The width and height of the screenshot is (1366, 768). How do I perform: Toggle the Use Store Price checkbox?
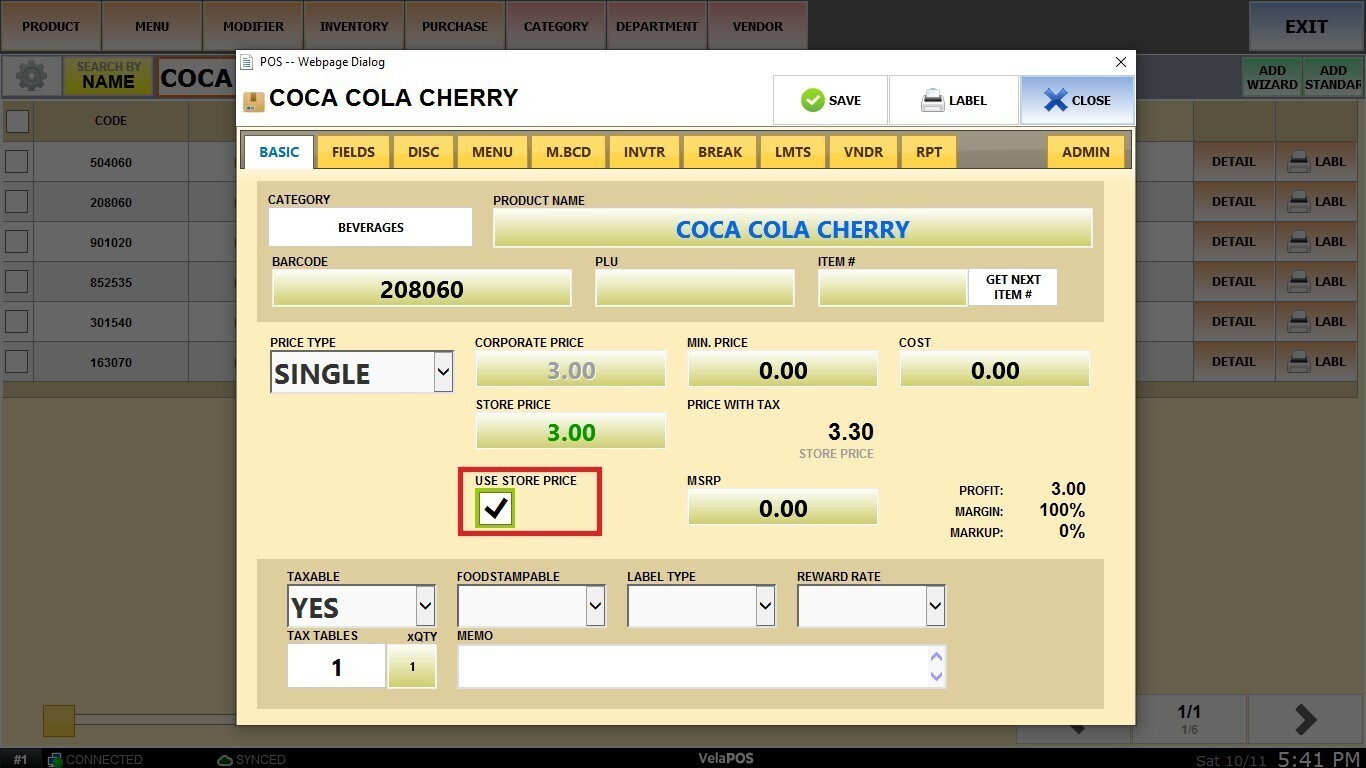coord(495,509)
